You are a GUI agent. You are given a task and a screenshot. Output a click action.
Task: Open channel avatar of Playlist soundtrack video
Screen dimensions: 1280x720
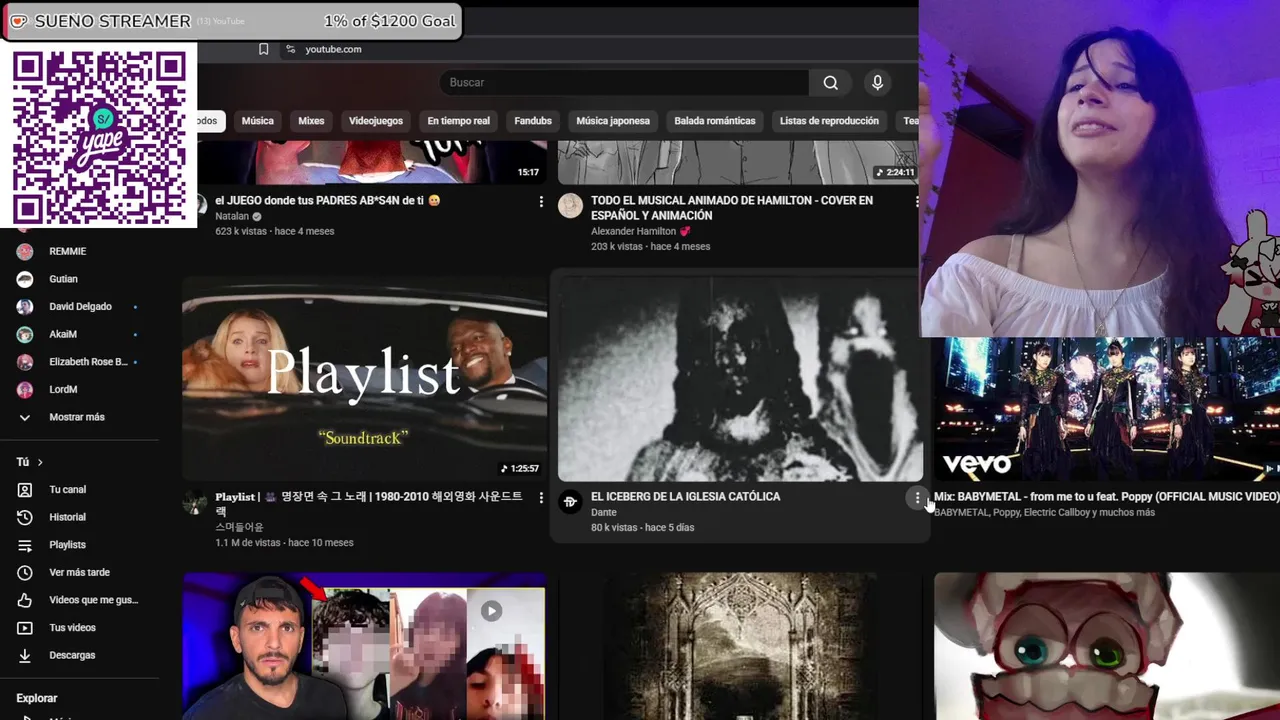pyautogui.click(x=195, y=502)
